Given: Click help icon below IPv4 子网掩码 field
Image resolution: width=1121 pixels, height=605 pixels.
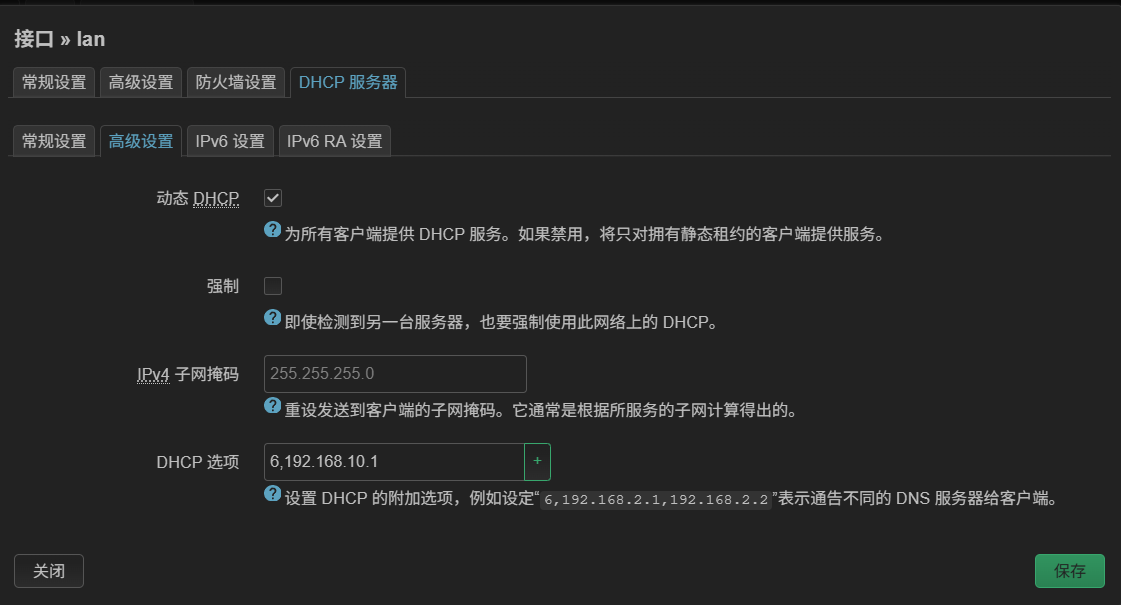Looking at the screenshot, I should coord(272,406).
